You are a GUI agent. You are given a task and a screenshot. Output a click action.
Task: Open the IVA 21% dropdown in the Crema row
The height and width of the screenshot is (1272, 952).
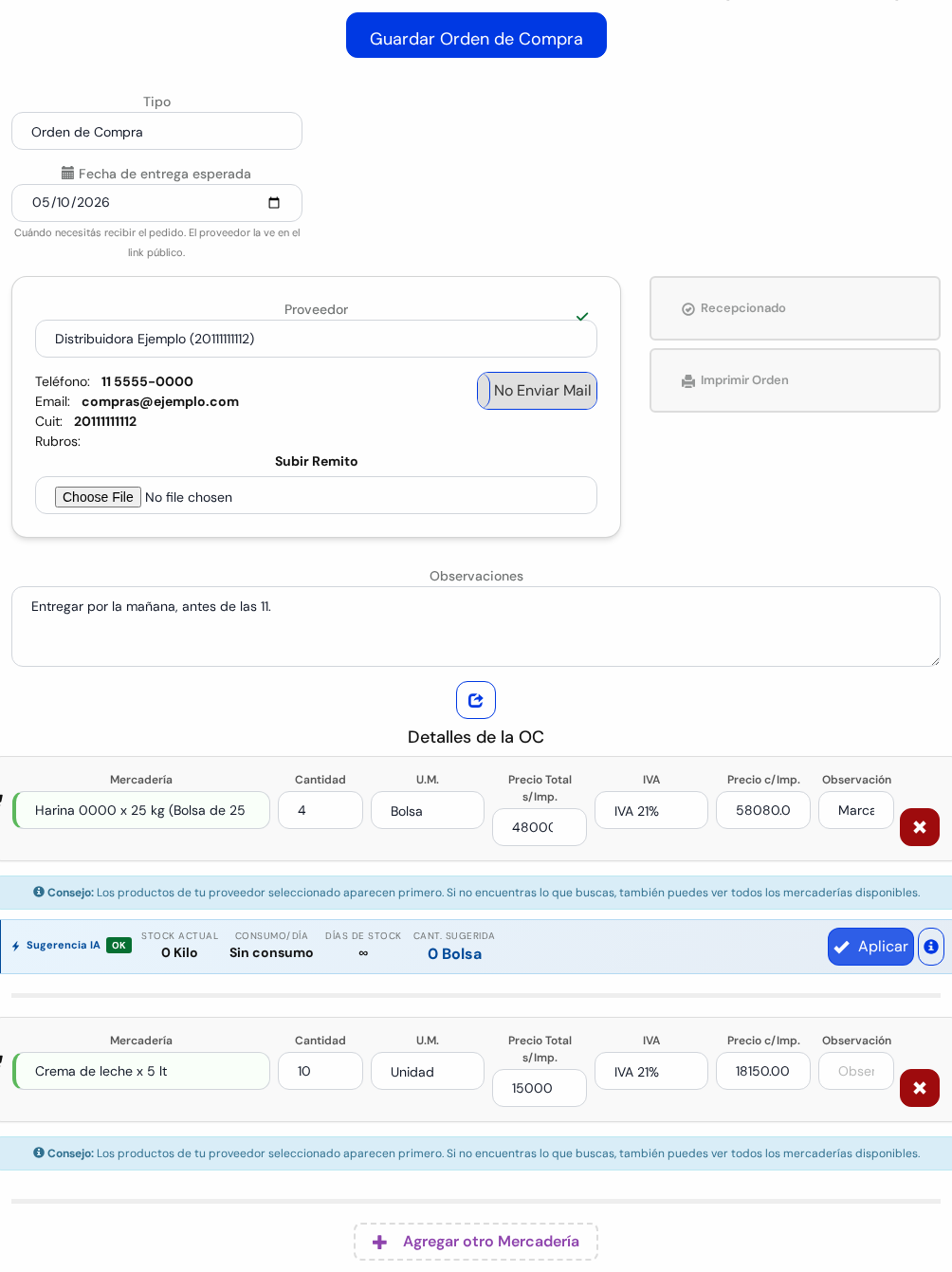(x=651, y=1071)
